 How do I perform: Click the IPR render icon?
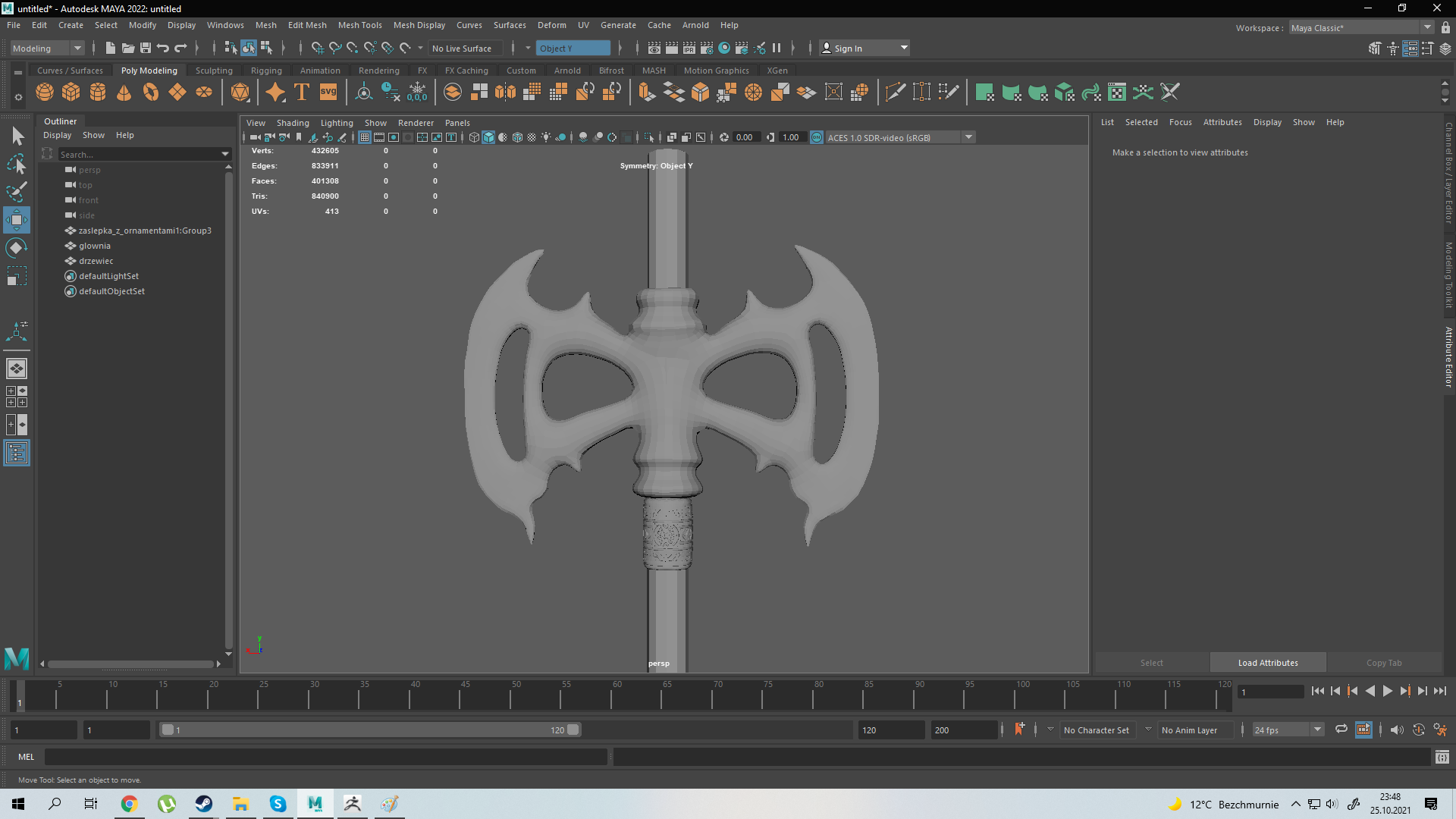point(689,48)
